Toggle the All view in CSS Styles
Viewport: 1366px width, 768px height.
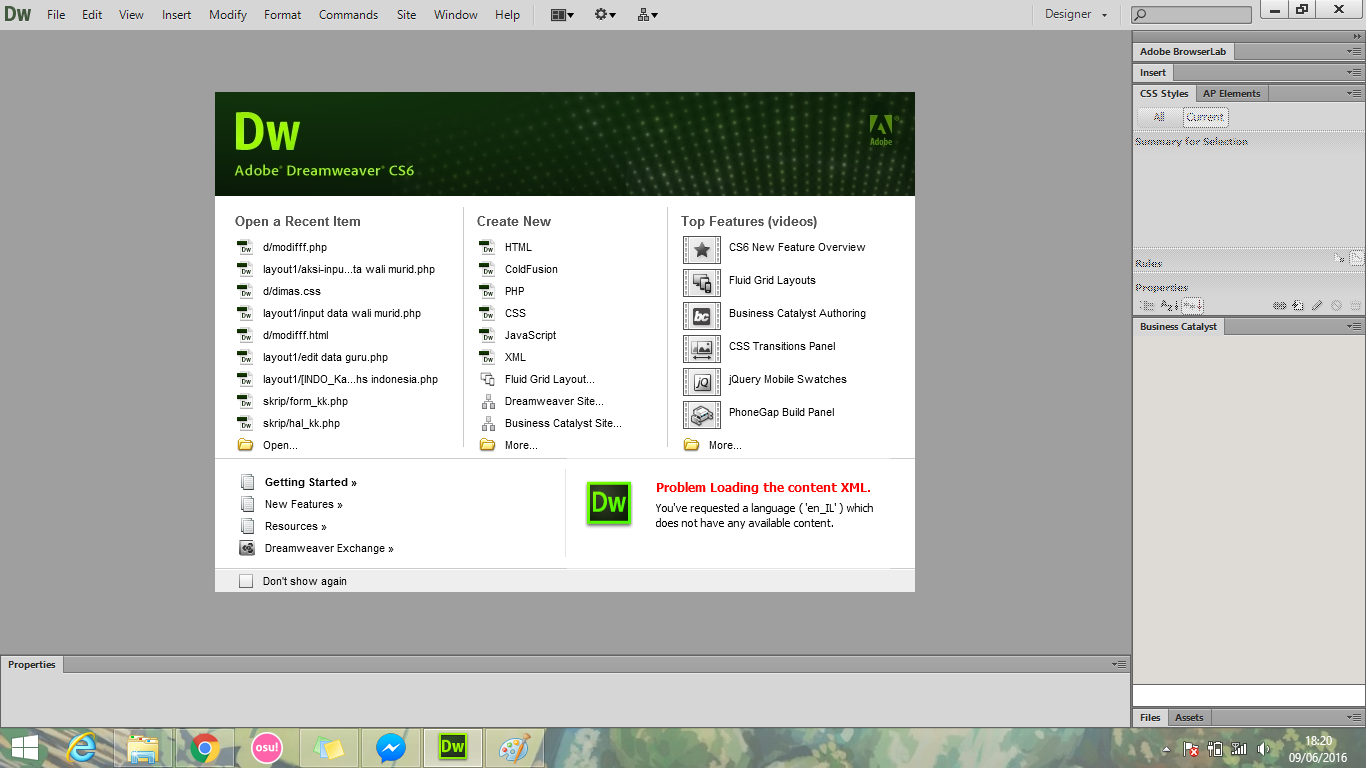[1157, 116]
